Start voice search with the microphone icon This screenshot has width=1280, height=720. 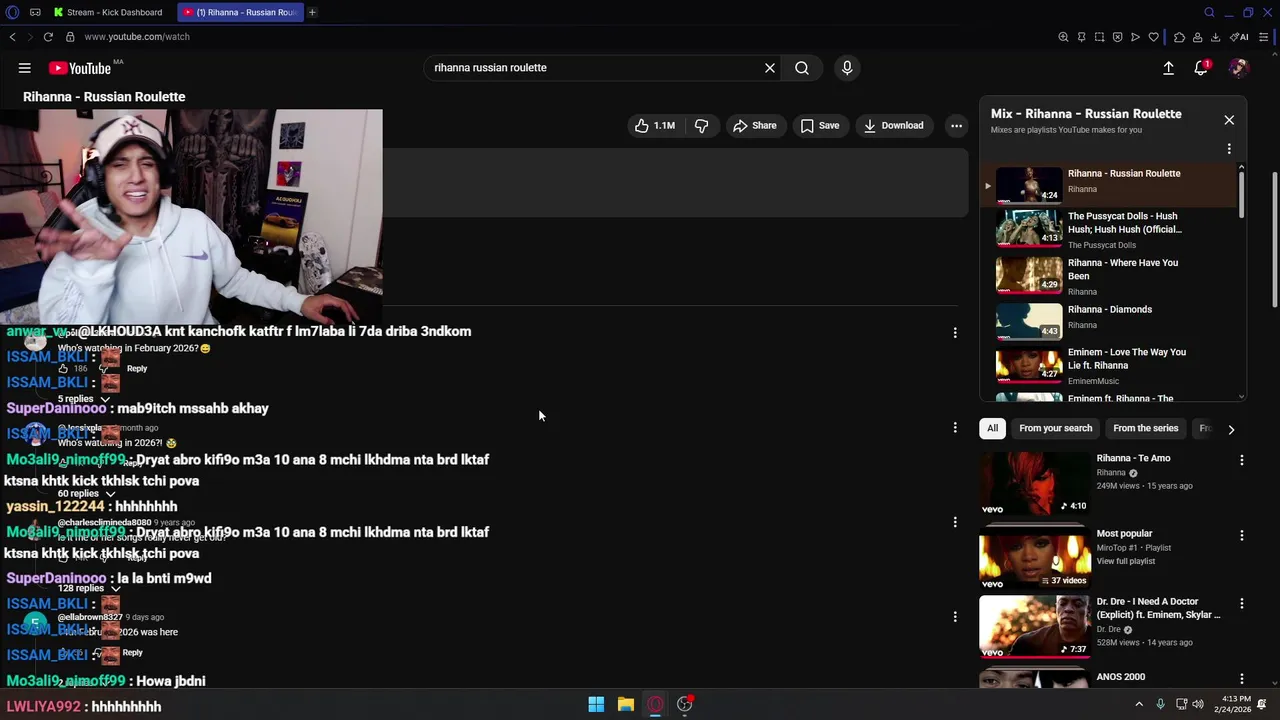pyautogui.click(x=847, y=68)
